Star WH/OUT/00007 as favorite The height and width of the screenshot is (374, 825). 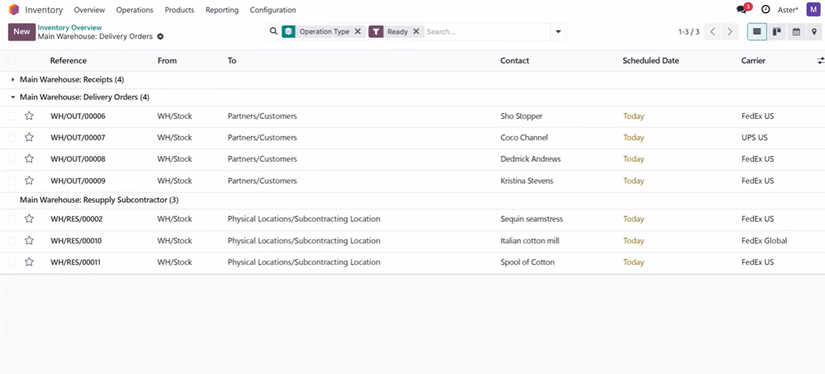coord(29,137)
